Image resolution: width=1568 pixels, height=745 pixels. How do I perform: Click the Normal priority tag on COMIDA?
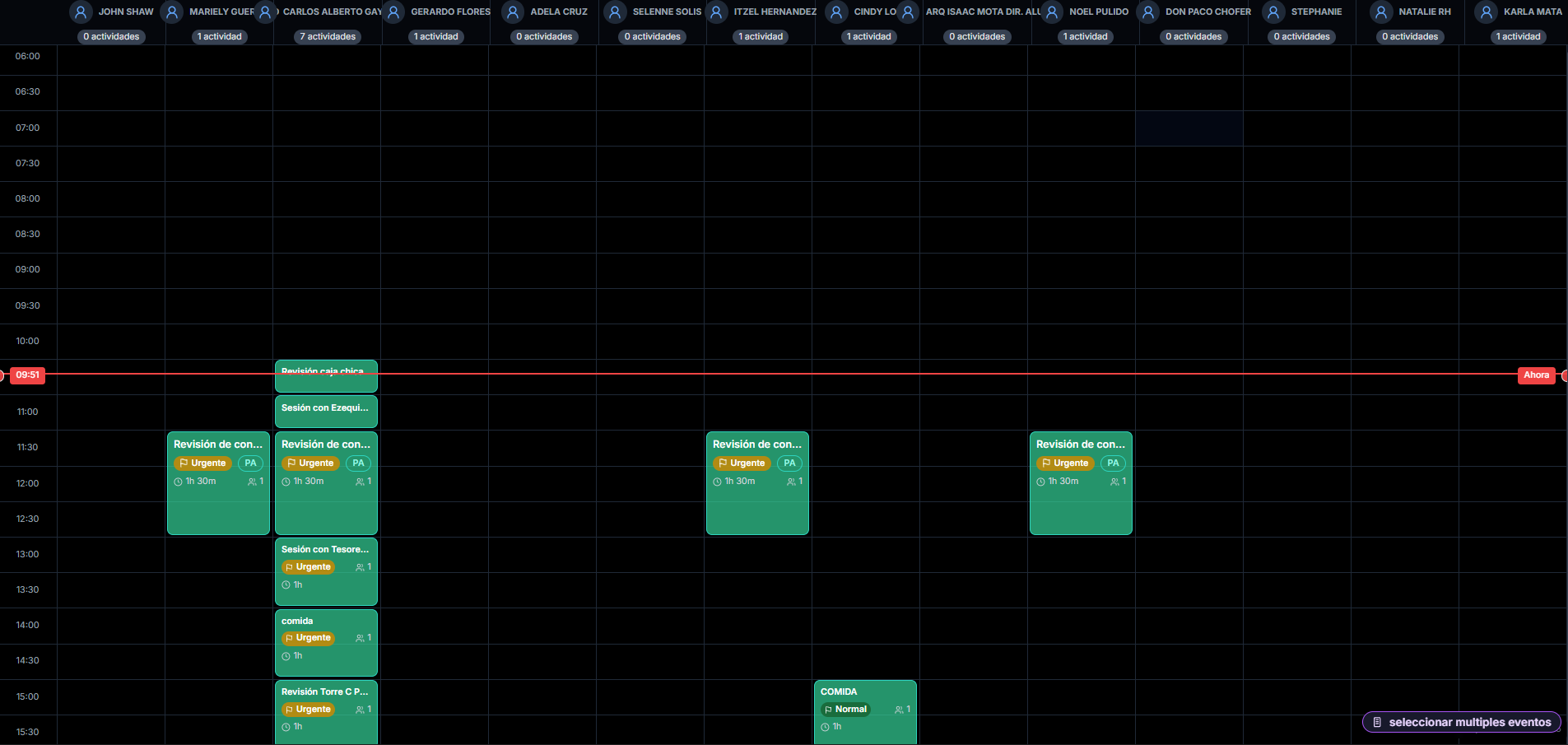pos(845,709)
